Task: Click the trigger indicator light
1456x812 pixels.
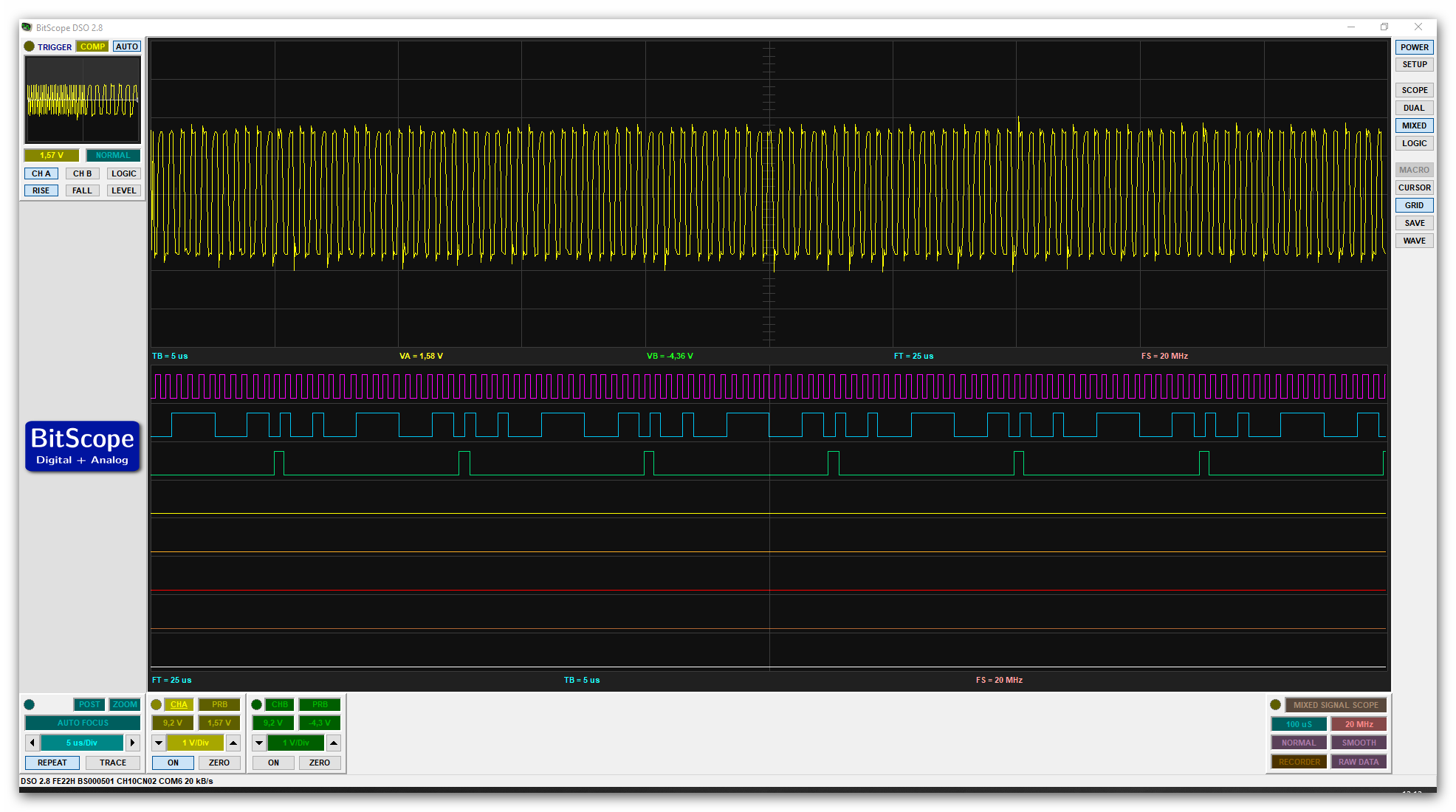Action: point(30,47)
